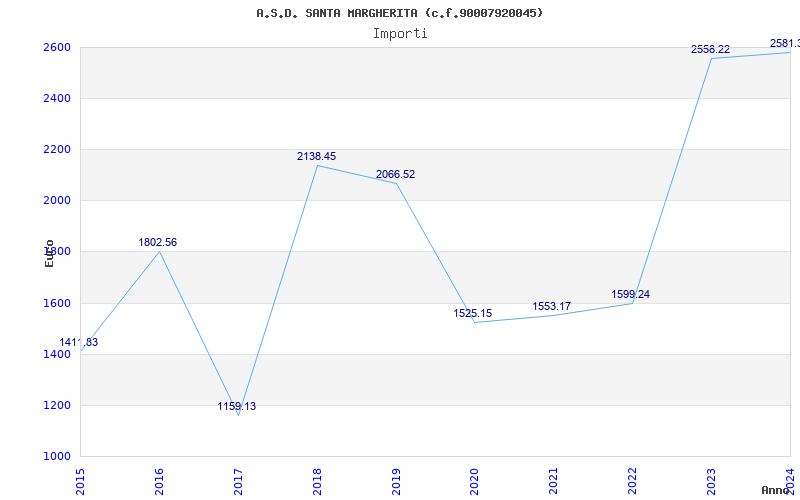The height and width of the screenshot is (500, 800).
Task: Select the 1802.56 data label
Action: click(x=158, y=242)
